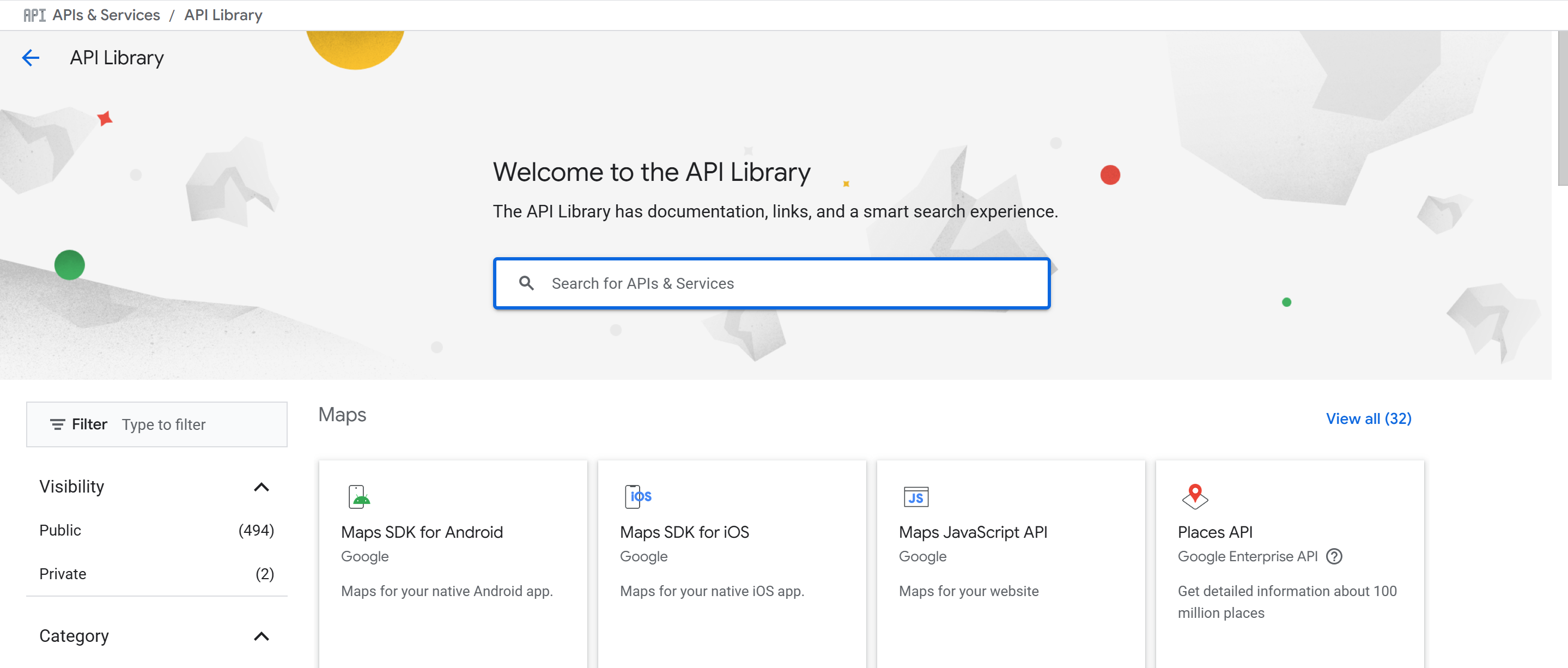Open APIs & Services breadcrumb
Screen dimensions: 1568x668
pyautogui.click(x=106, y=15)
